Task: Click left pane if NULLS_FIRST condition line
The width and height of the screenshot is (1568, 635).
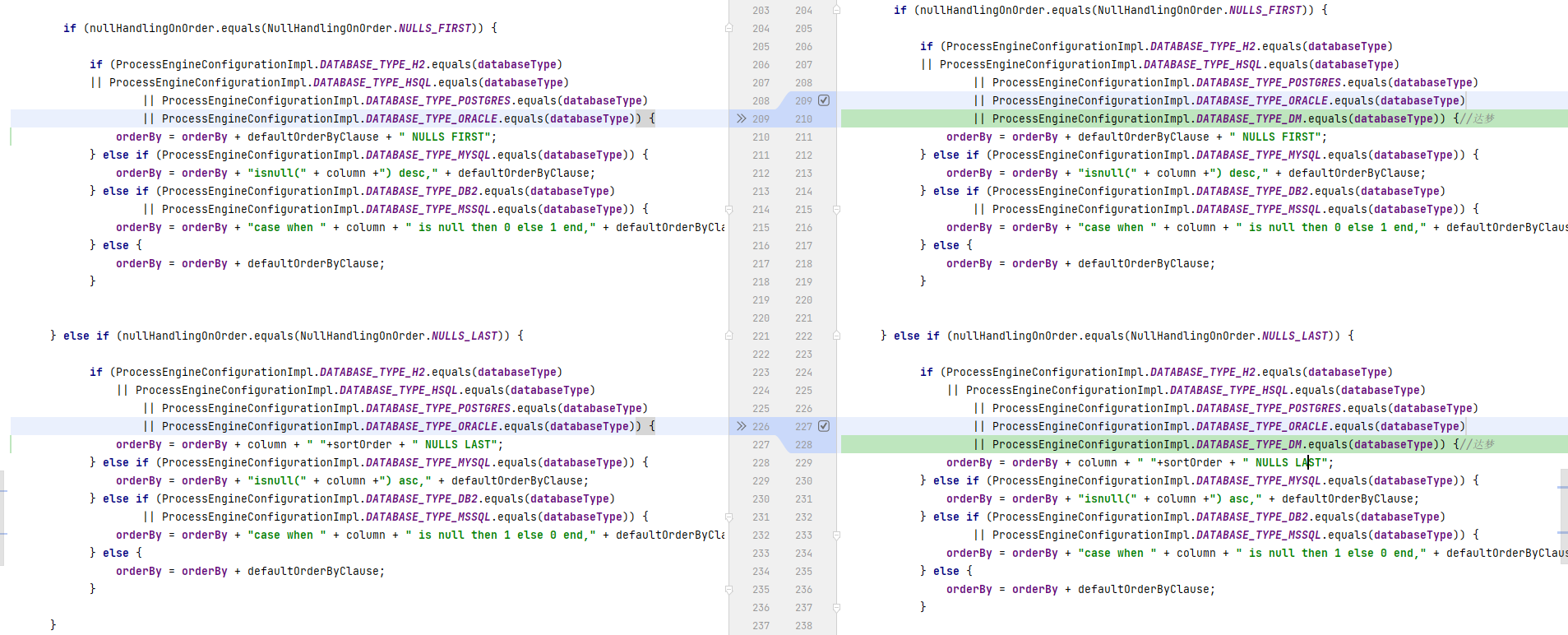Action: point(280,28)
